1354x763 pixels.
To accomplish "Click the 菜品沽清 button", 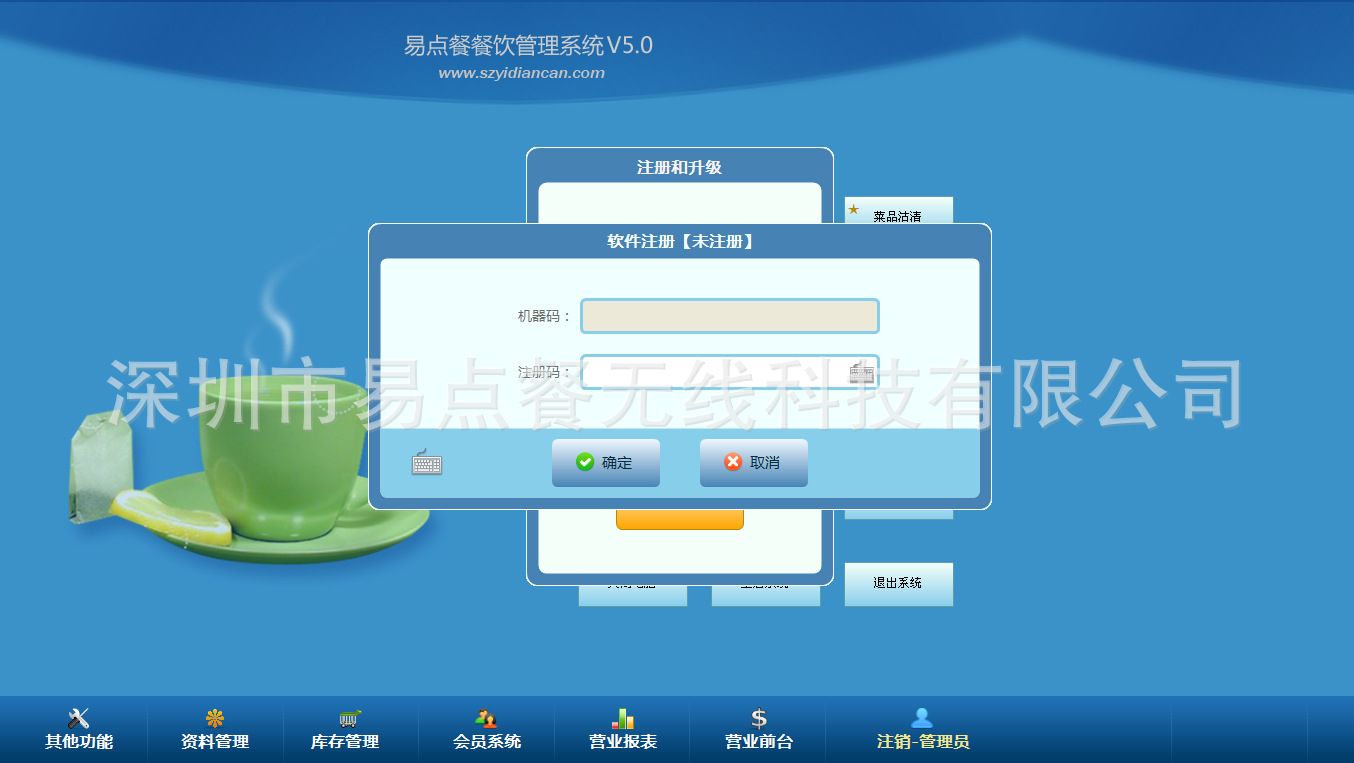I will coord(898,211).
